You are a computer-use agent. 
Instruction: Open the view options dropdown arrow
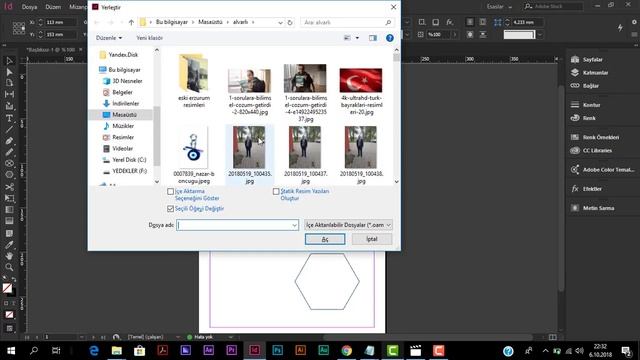(x=357, y=38)
